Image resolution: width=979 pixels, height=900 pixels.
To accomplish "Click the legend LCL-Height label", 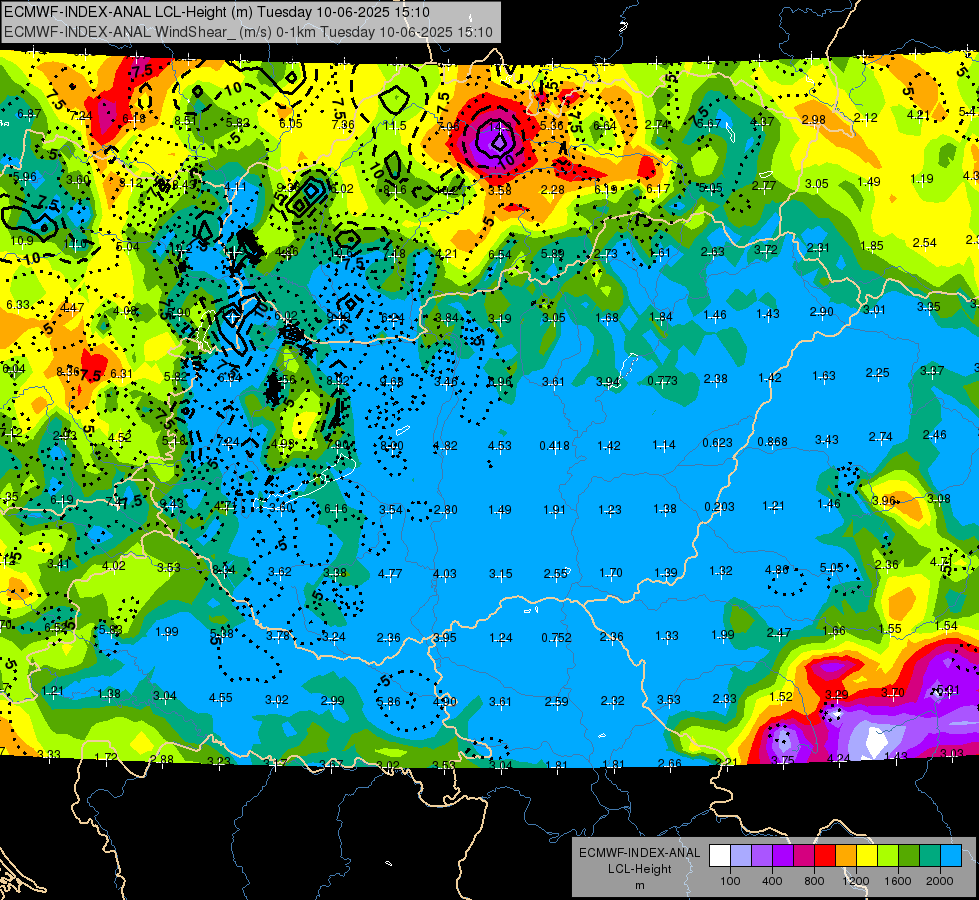I will point(639,869).
